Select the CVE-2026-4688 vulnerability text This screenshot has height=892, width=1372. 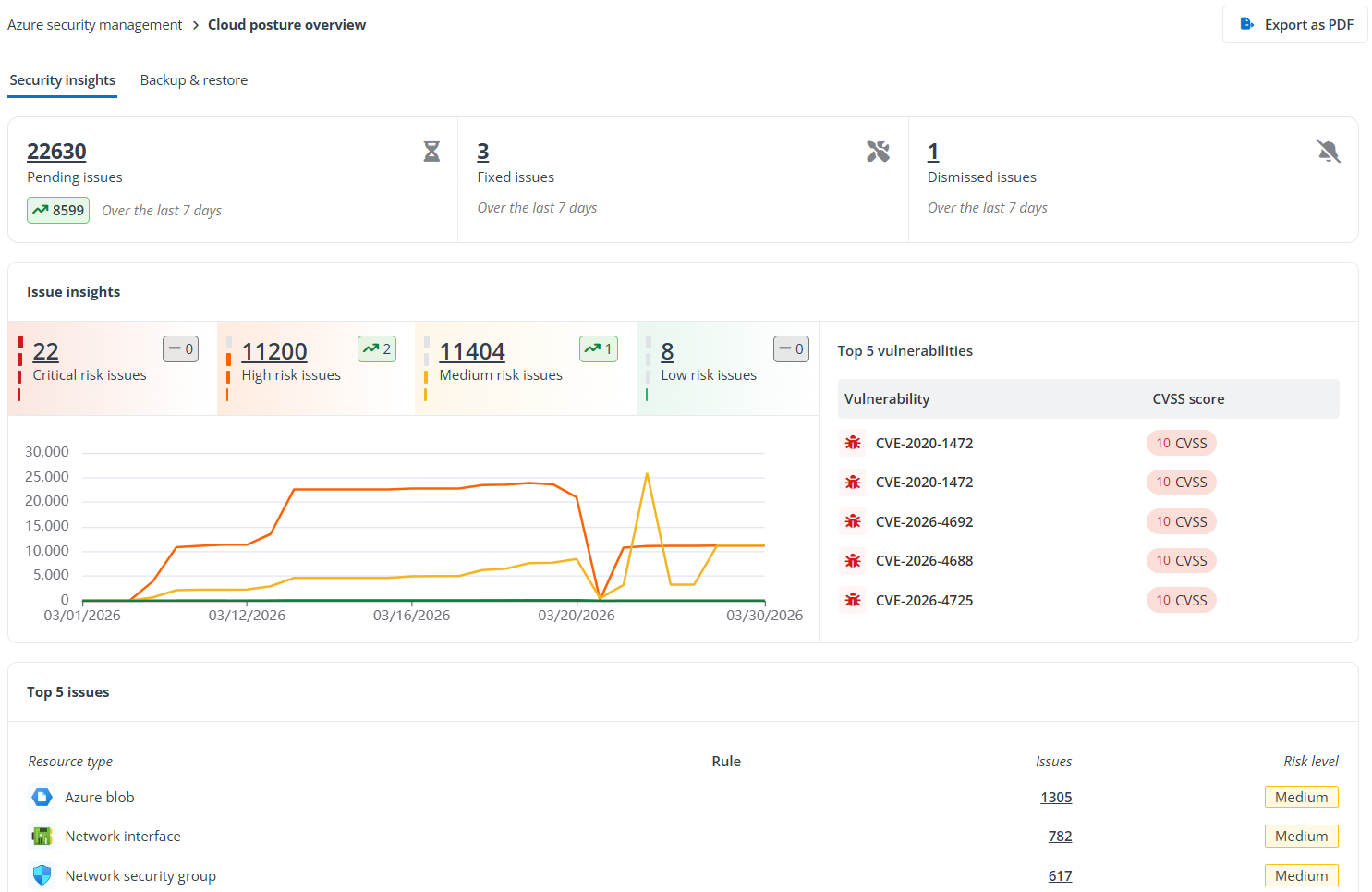[x=925, y=561]
